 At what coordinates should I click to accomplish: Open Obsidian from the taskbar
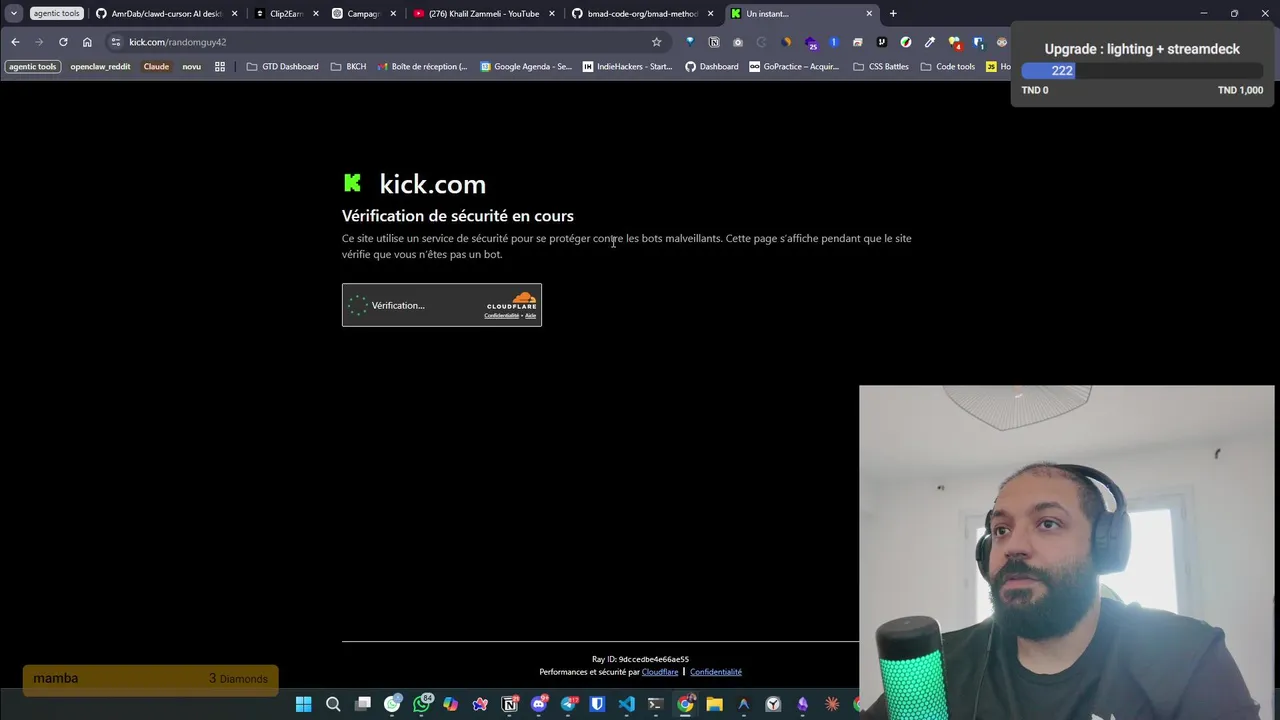click(x=802, y=704)
